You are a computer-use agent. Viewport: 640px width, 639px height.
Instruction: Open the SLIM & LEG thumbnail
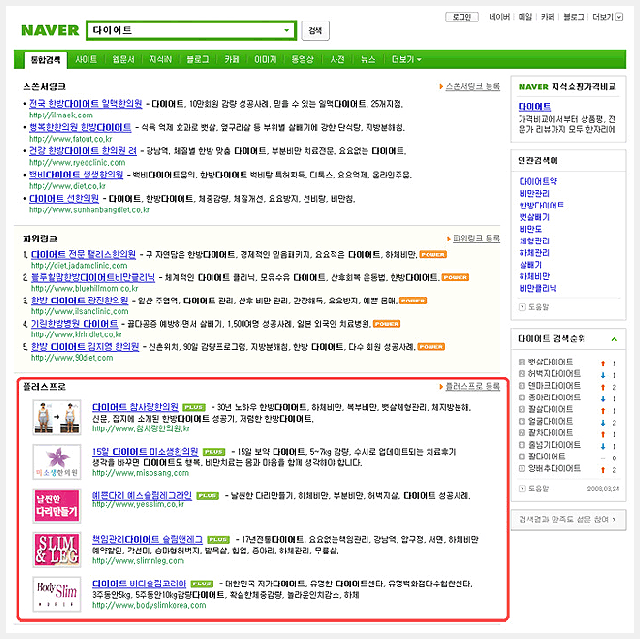point(57,550)
